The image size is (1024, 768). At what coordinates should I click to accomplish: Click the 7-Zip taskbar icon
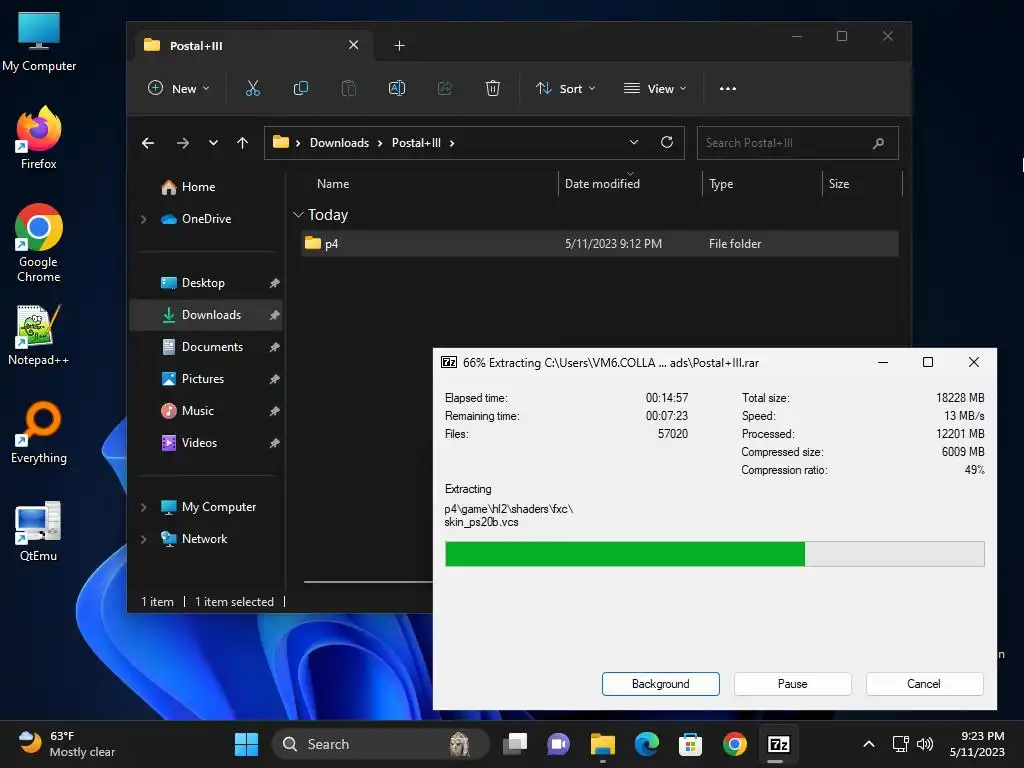coord(778,744)
